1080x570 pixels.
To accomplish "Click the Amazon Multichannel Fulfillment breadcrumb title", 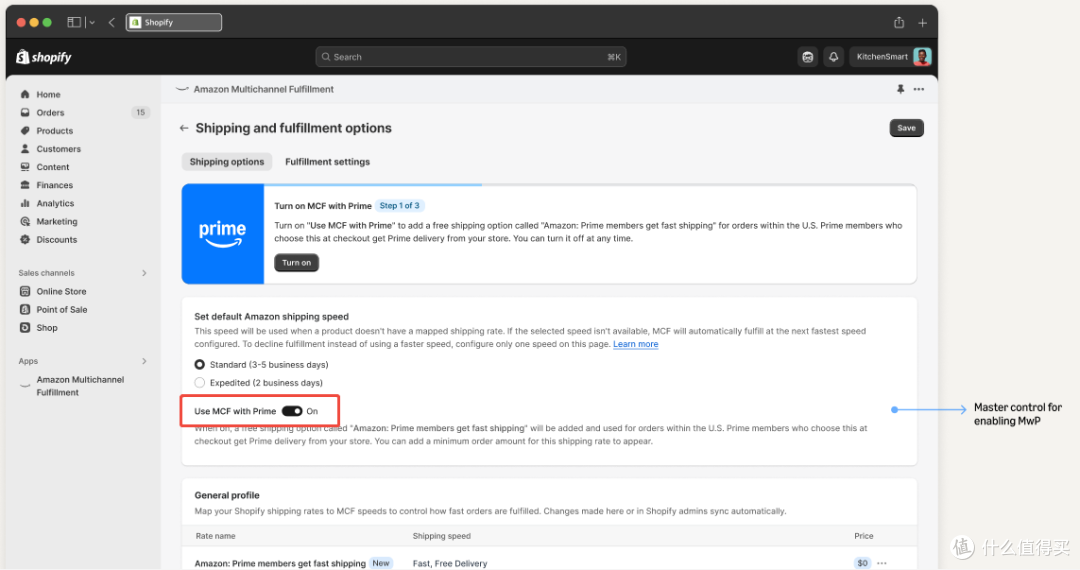I will point(263,89).
